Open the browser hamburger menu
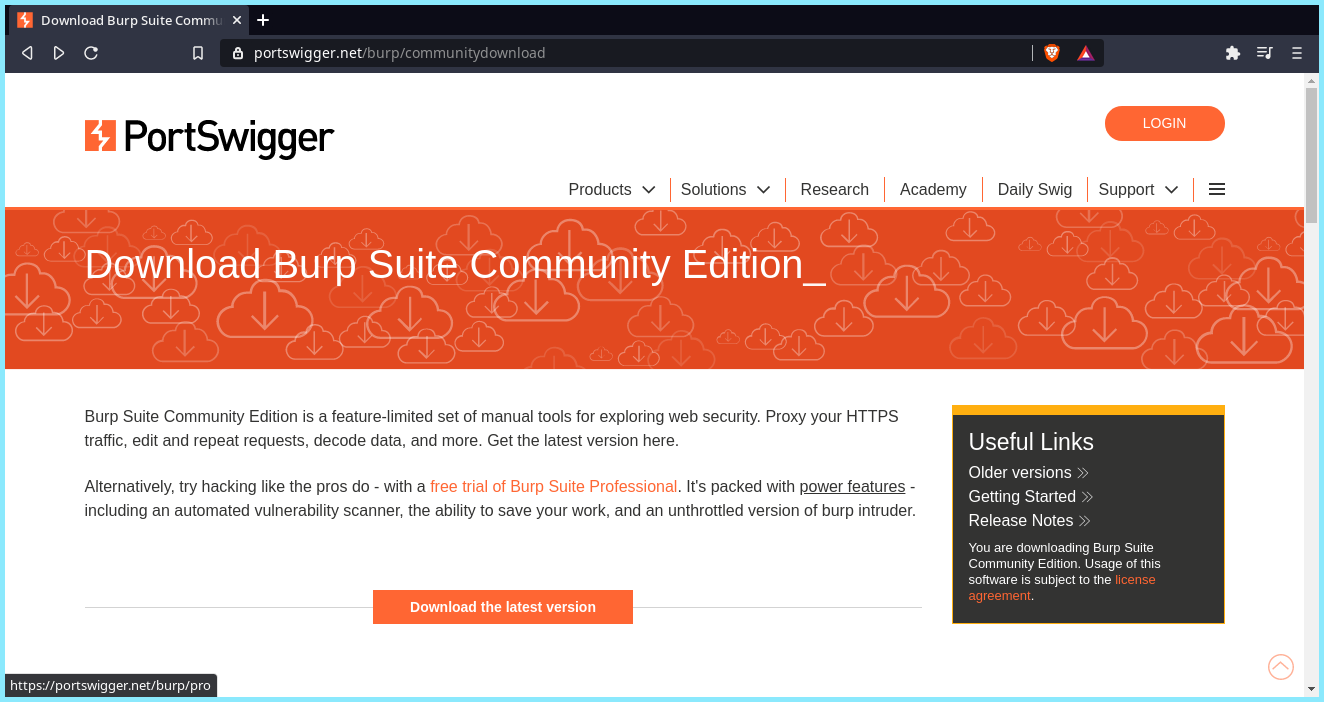1324x702 pixels. pyautogui.click(x=1296, y=53)
